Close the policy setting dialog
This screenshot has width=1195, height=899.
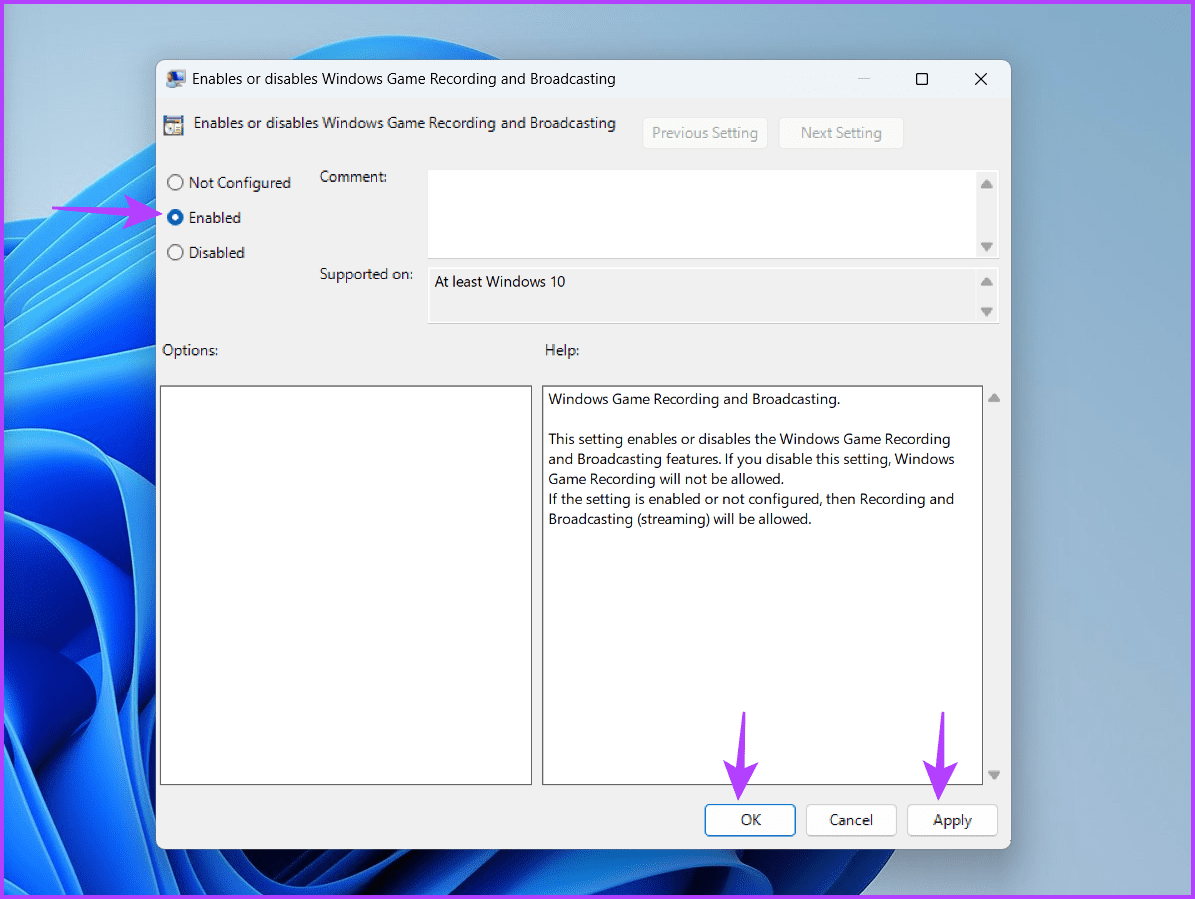(x=981, y=79)
